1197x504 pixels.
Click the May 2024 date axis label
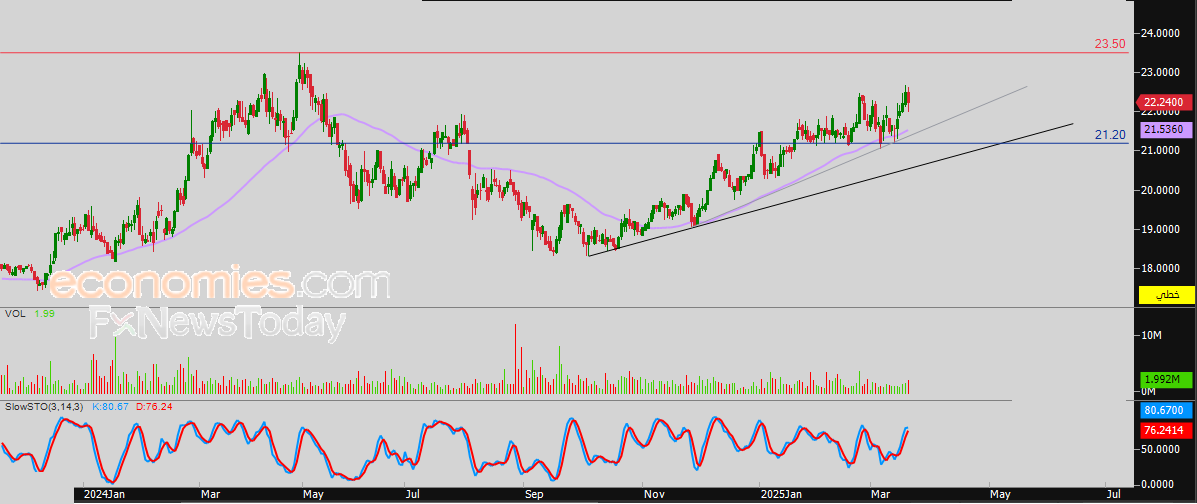click(314, 496)
